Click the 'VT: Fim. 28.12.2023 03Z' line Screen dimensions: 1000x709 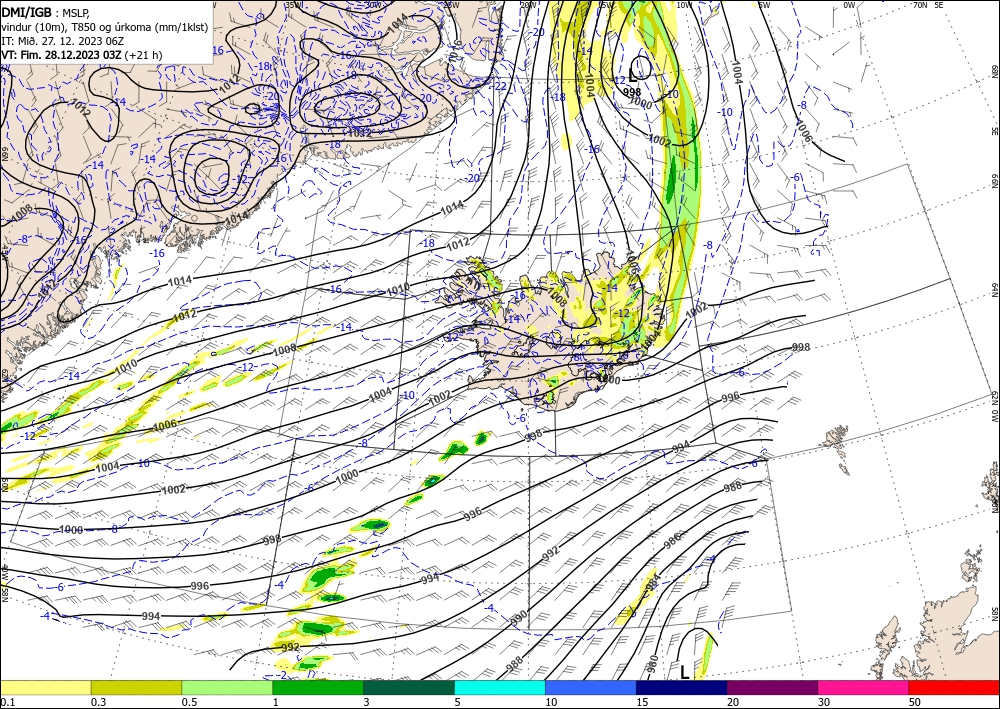pos(61,55)
